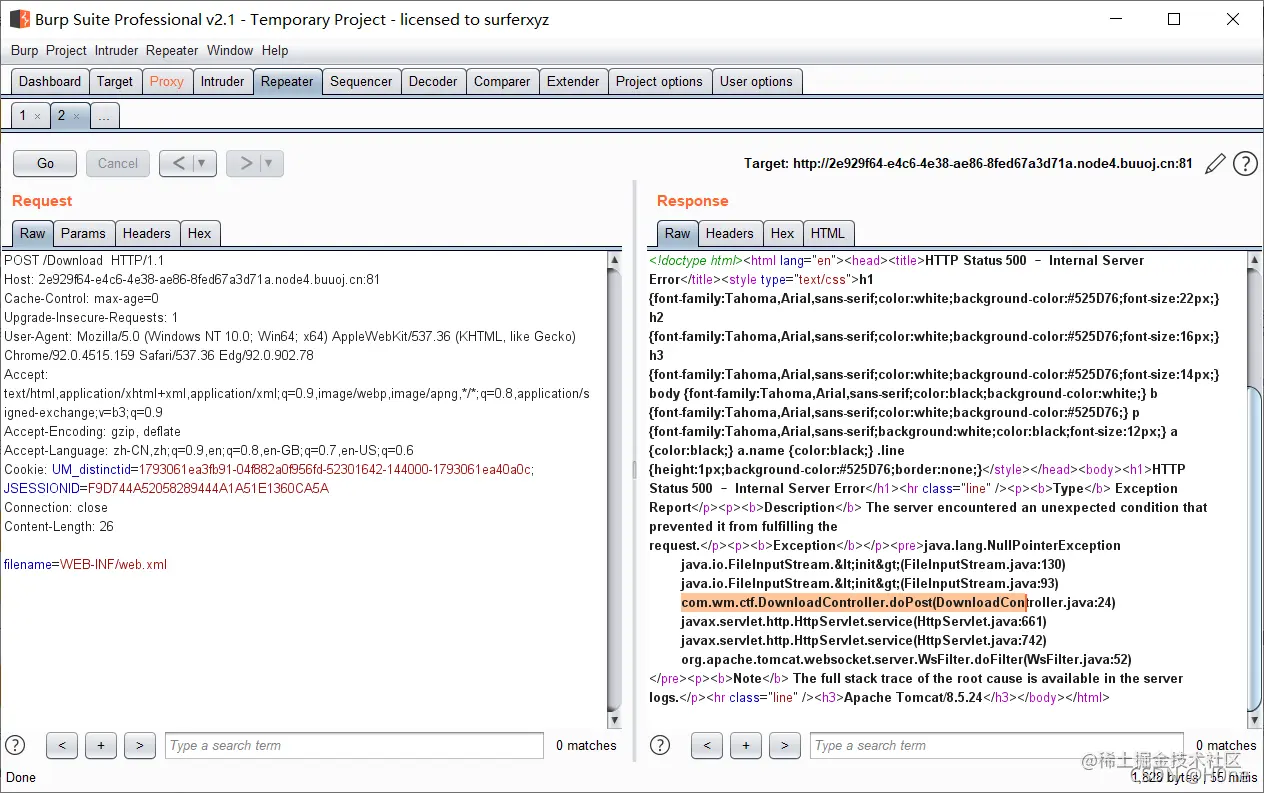Click Response scrollbar down arrow
1264x793 pixels.
(x=1254, y=721)
